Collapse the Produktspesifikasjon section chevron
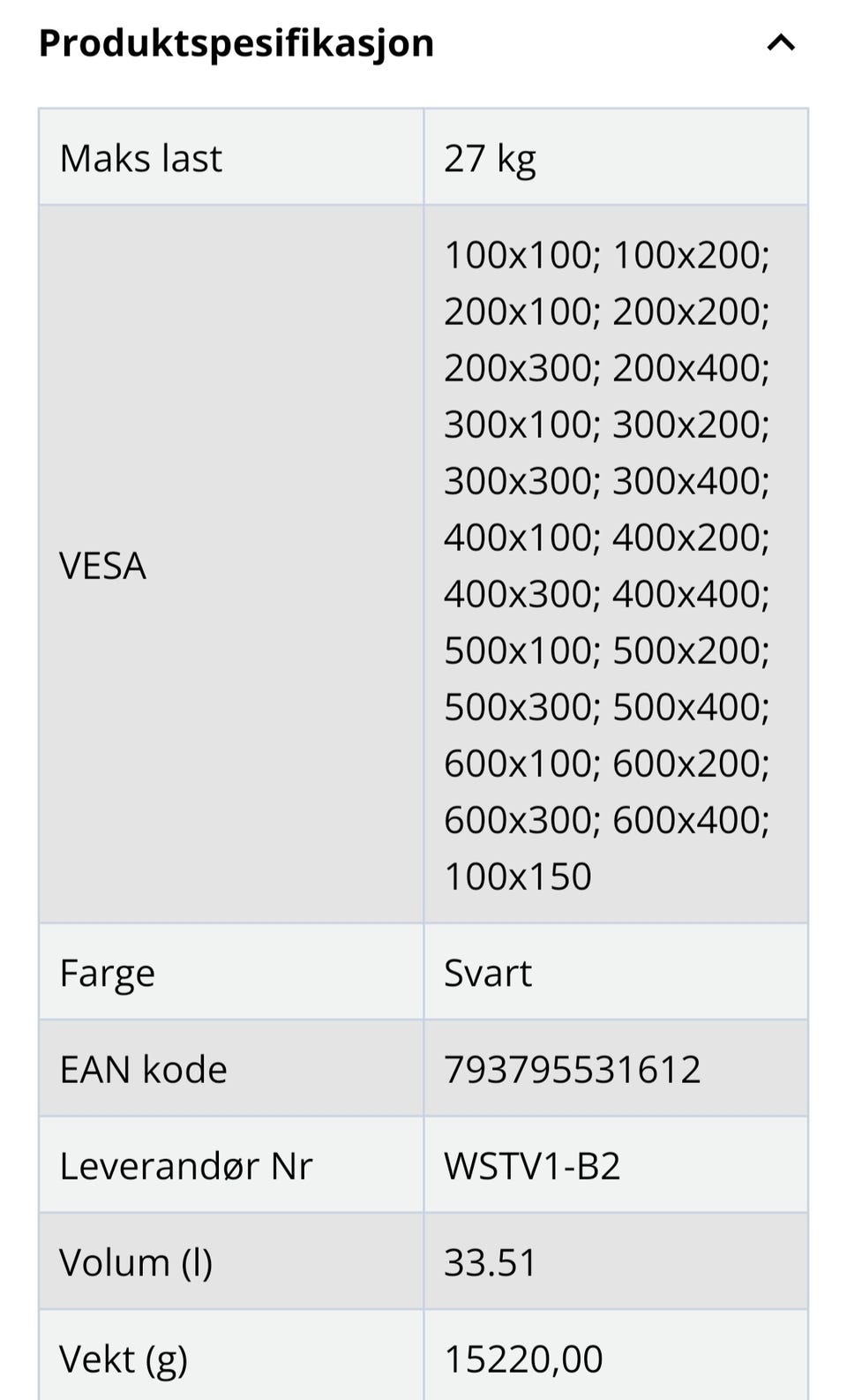This screenshot has height=1400, width=847. [781, 42]
